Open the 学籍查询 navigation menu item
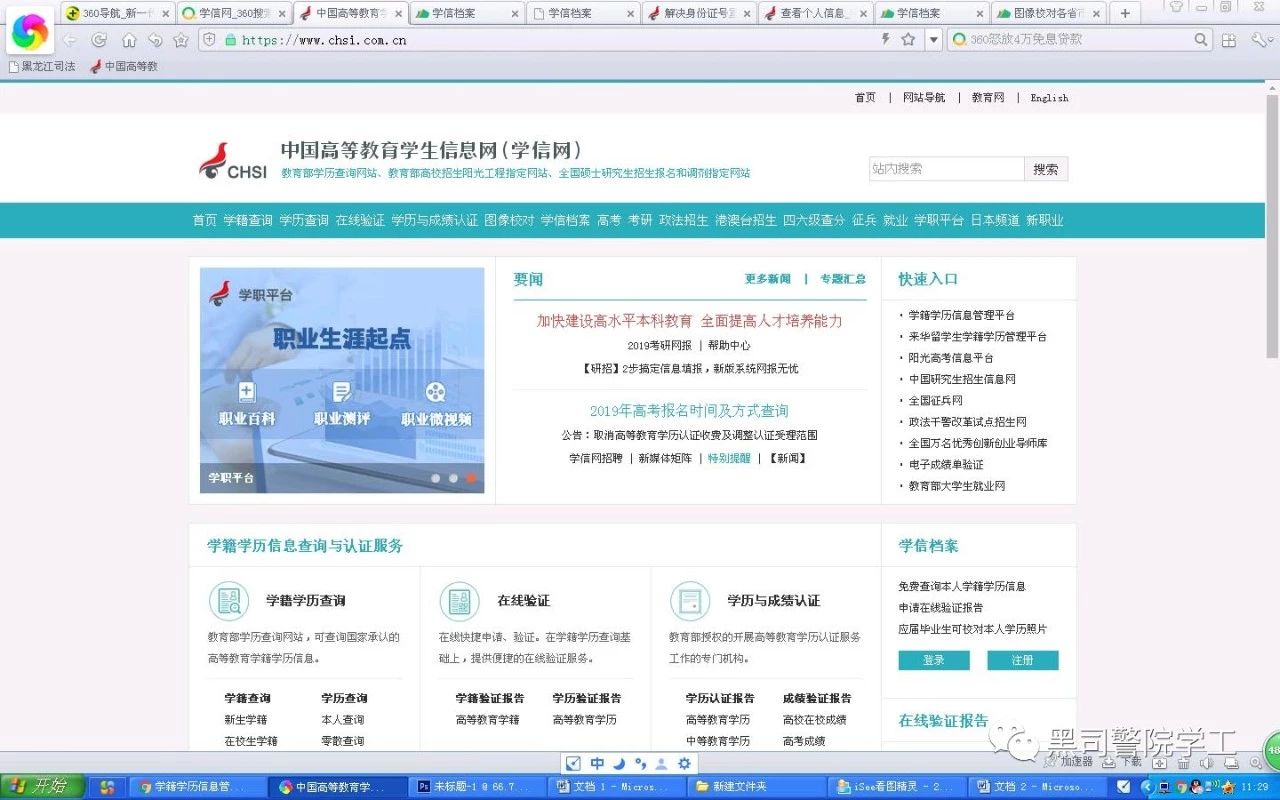1280x800 pixels. pyautogui.click(x=248, y=220)
